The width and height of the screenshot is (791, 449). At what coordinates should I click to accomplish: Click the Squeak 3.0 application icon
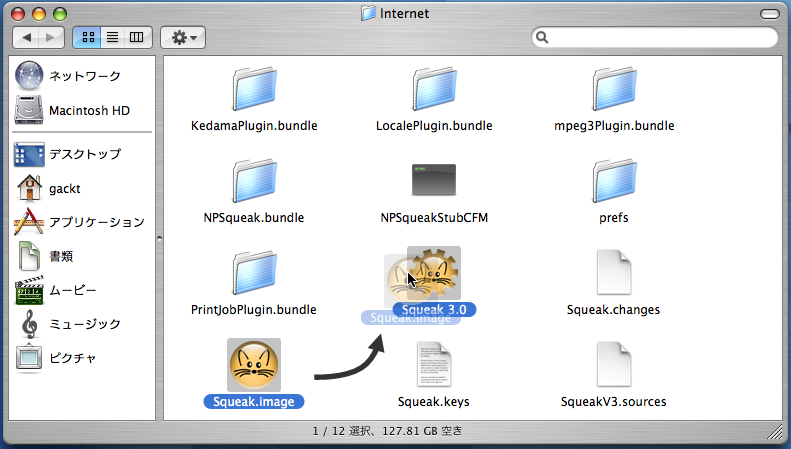(x=435, y=273)
